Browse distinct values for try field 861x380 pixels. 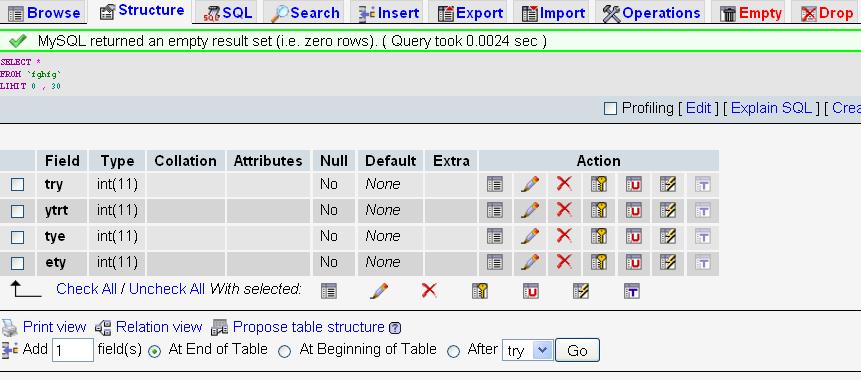(x=495, y=184)
